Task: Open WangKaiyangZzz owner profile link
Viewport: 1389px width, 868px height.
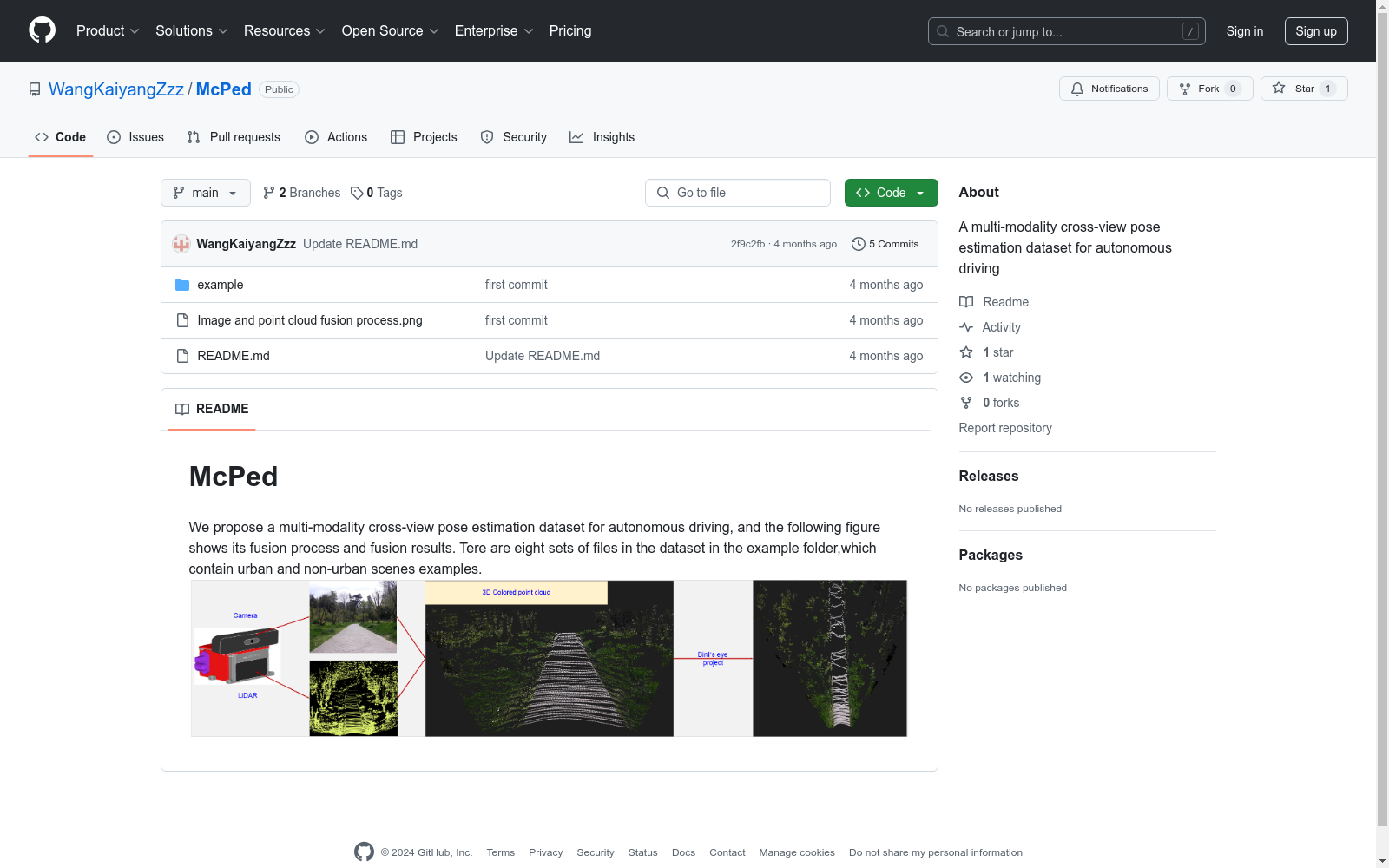Action: (x=116, y=89)
